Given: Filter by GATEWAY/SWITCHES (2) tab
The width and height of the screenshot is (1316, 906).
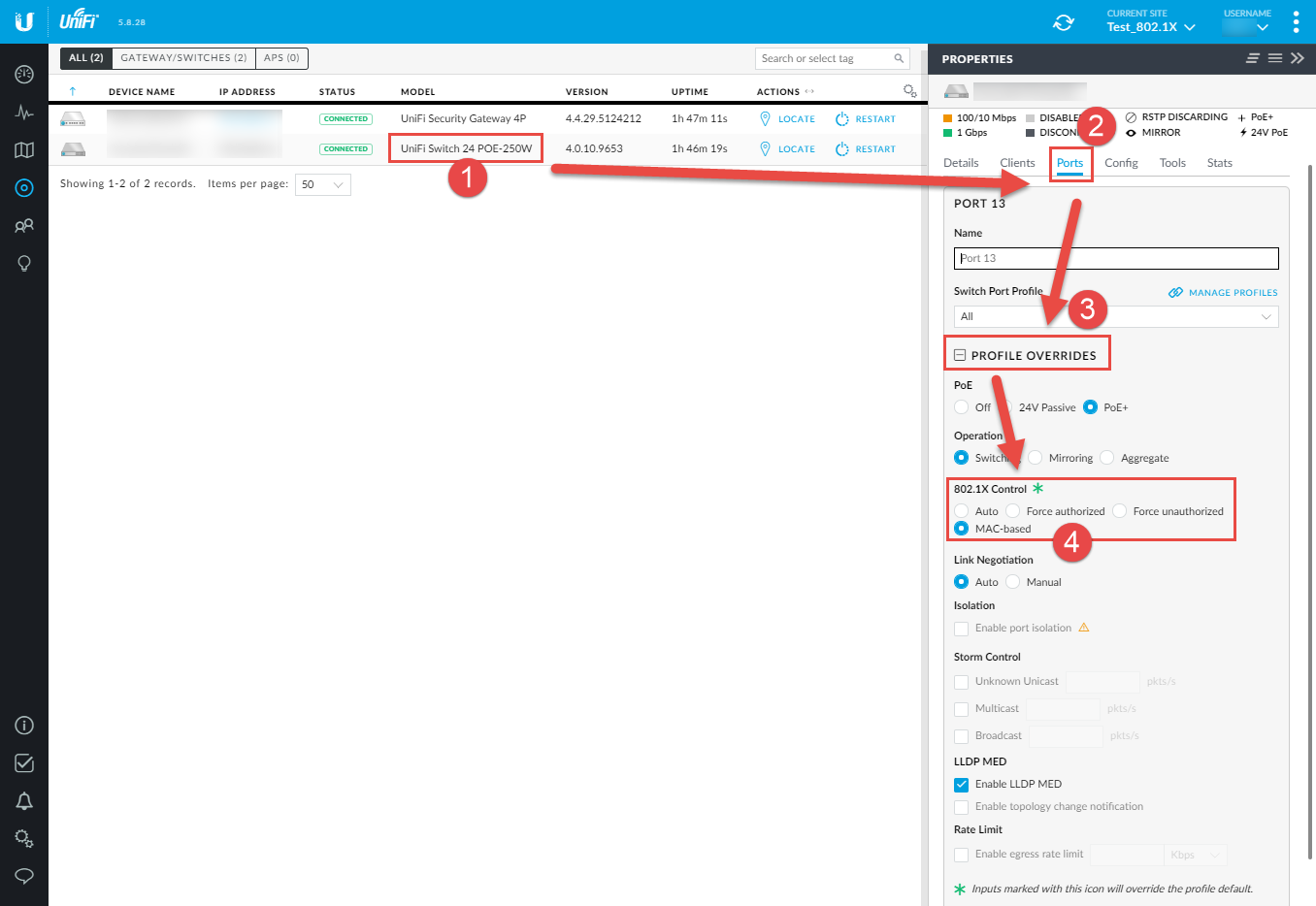Looking at the screenshot, I should click(183, 58).
